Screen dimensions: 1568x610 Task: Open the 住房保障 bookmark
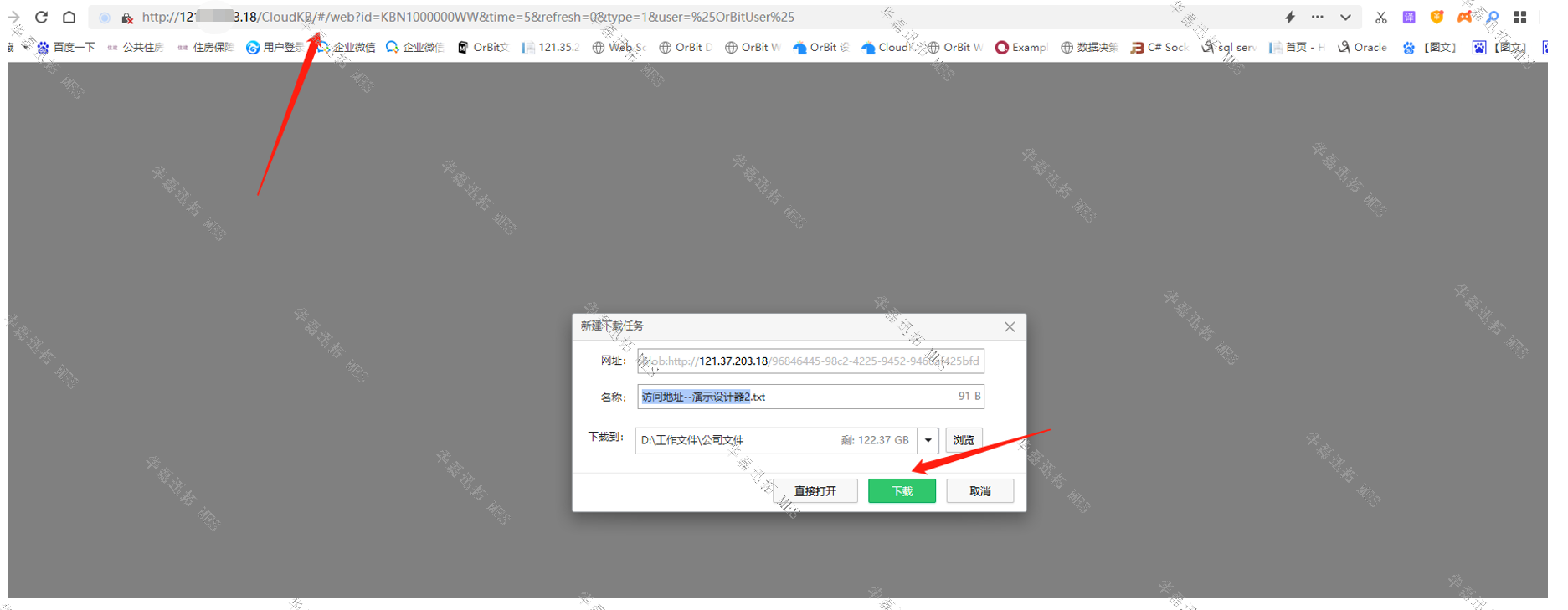205,48
